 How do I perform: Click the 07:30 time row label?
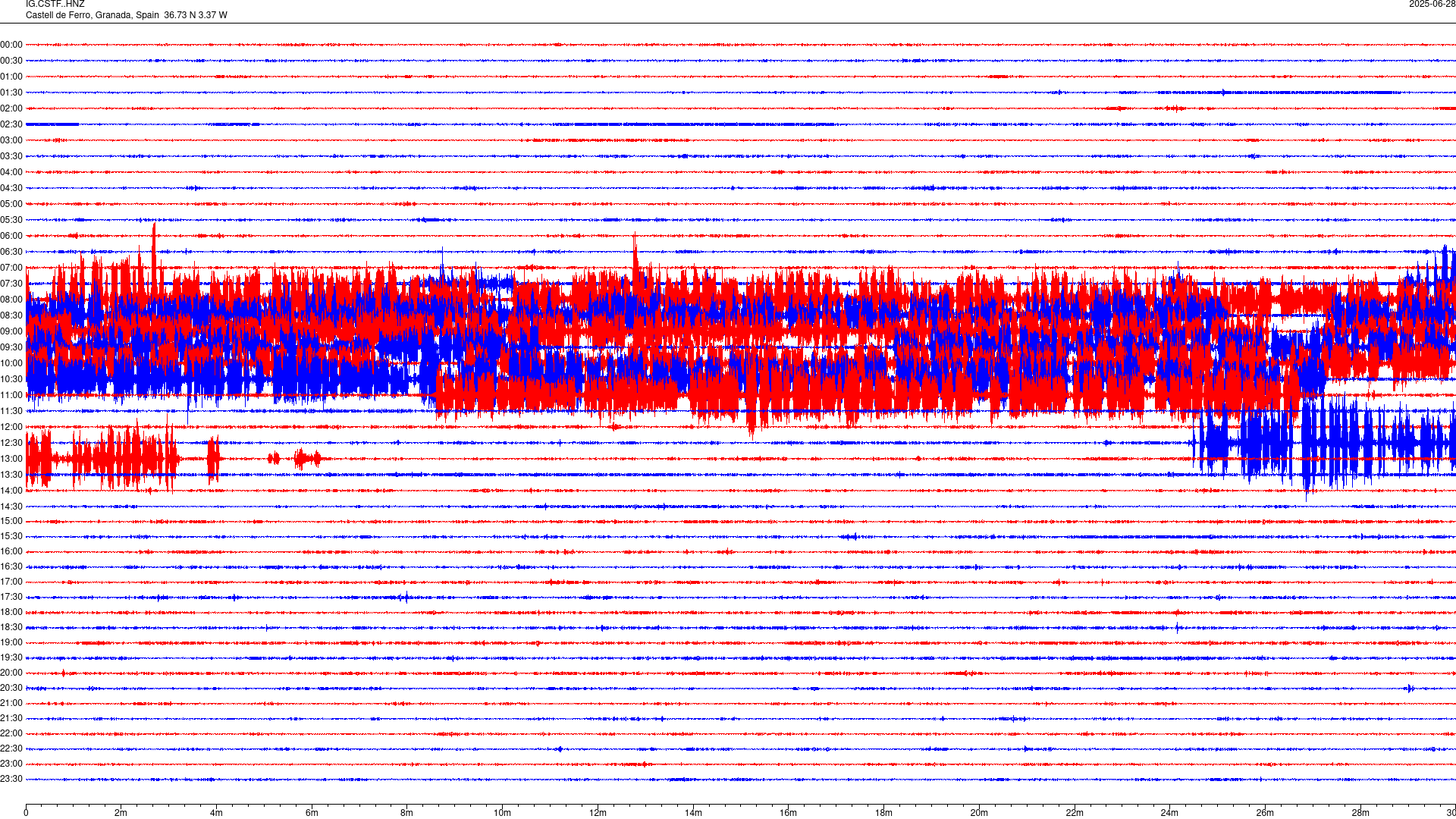tap(11, 284)
